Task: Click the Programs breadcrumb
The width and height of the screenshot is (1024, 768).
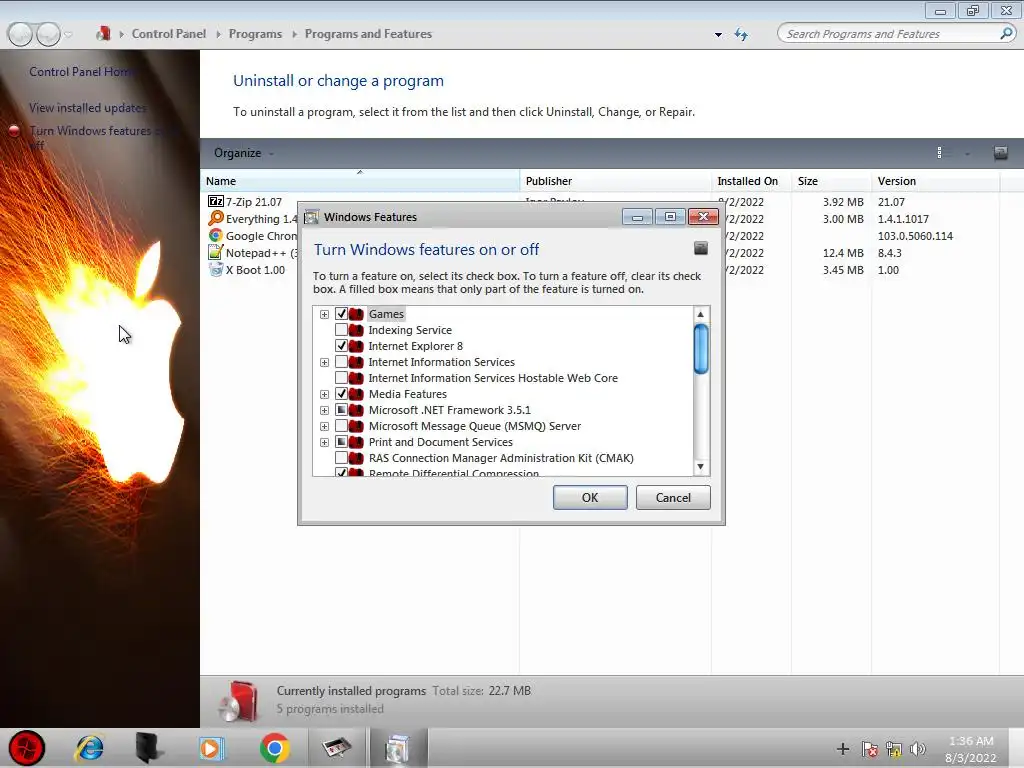Action: click(x=255, y=34)
